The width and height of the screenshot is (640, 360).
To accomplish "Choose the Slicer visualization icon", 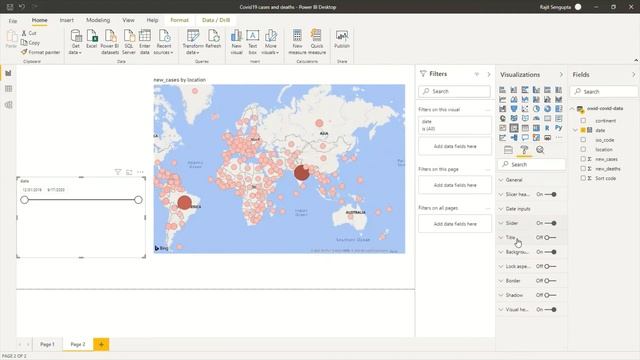I will (514, 128).
